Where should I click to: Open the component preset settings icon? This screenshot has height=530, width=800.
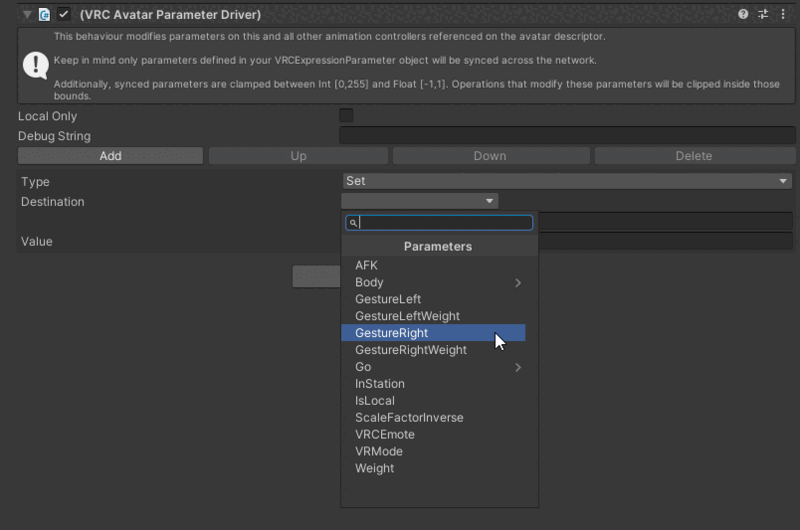pyautogui.click(x=763, y=14)
